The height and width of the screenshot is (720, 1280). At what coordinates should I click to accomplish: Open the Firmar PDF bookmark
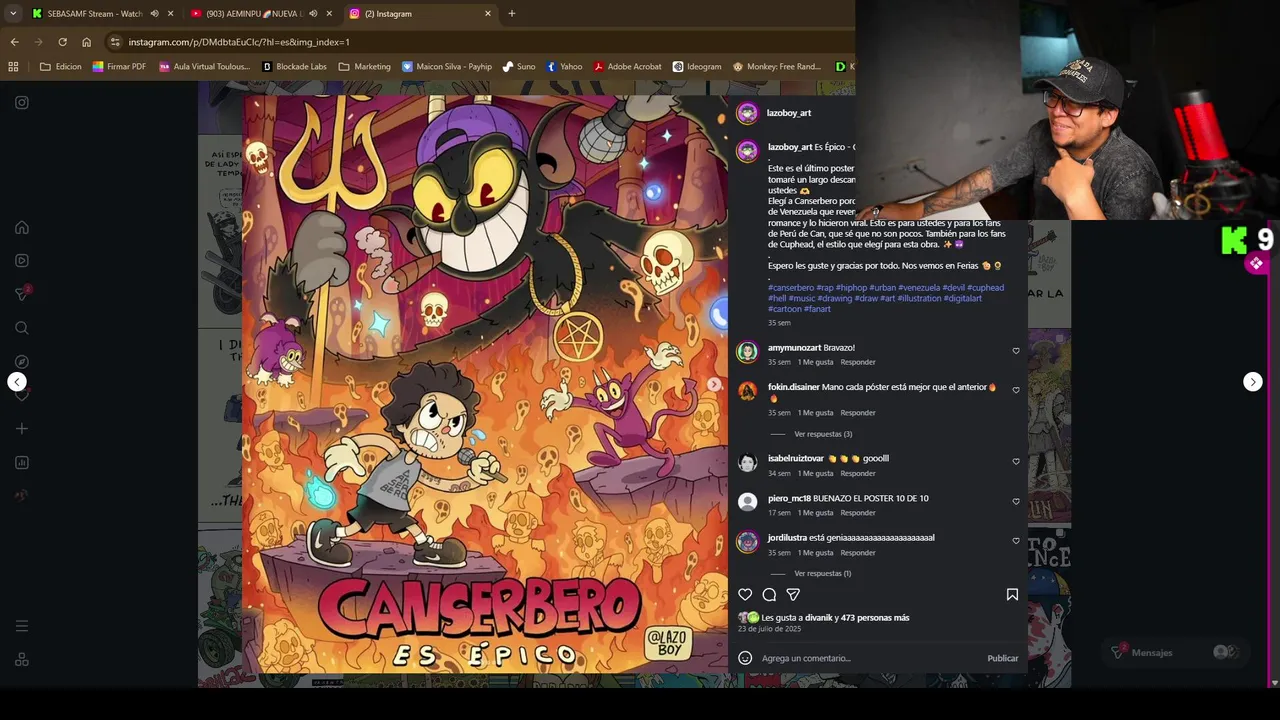tap(119, 67)
